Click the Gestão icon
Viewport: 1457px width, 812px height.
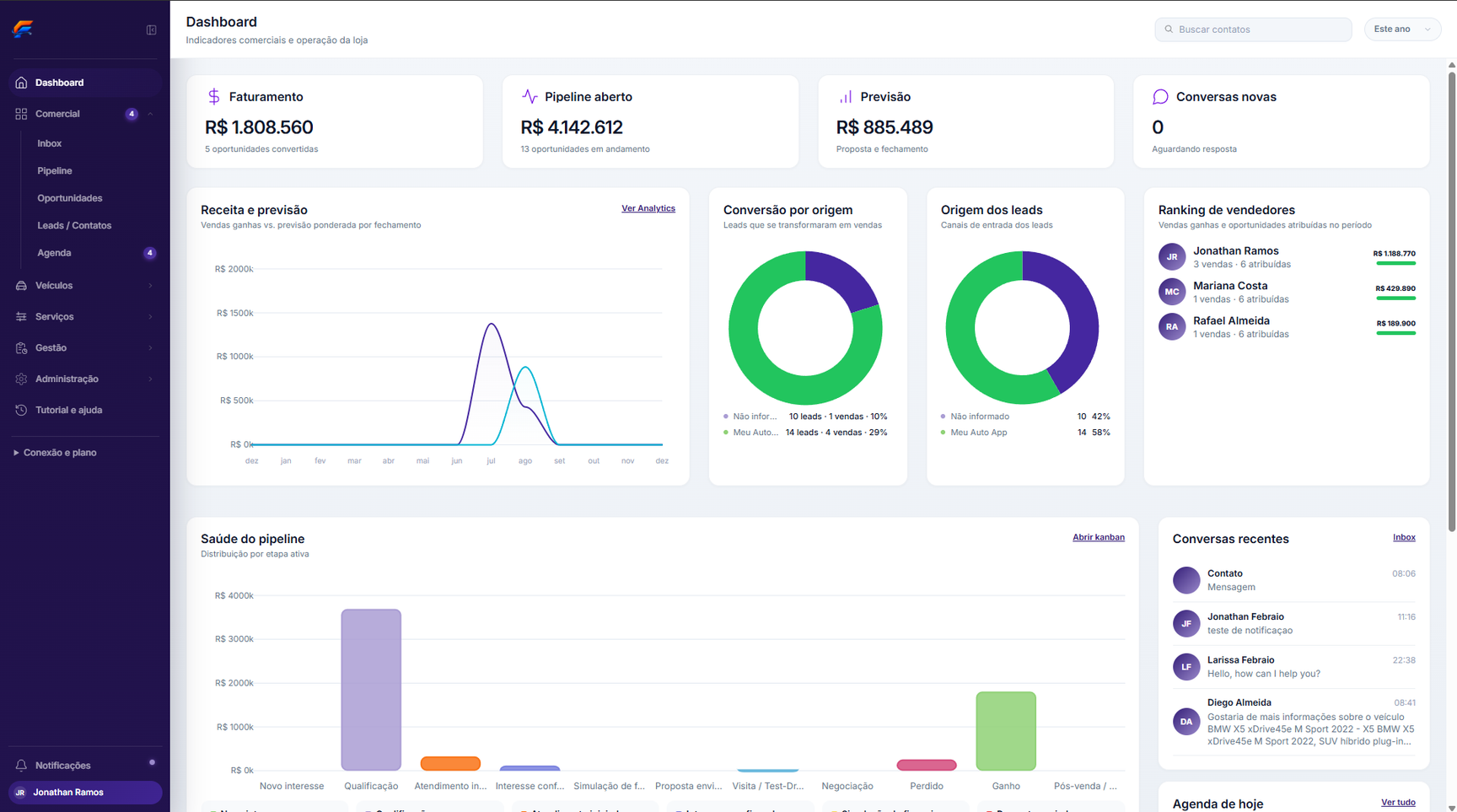click(x=21, y=348)
